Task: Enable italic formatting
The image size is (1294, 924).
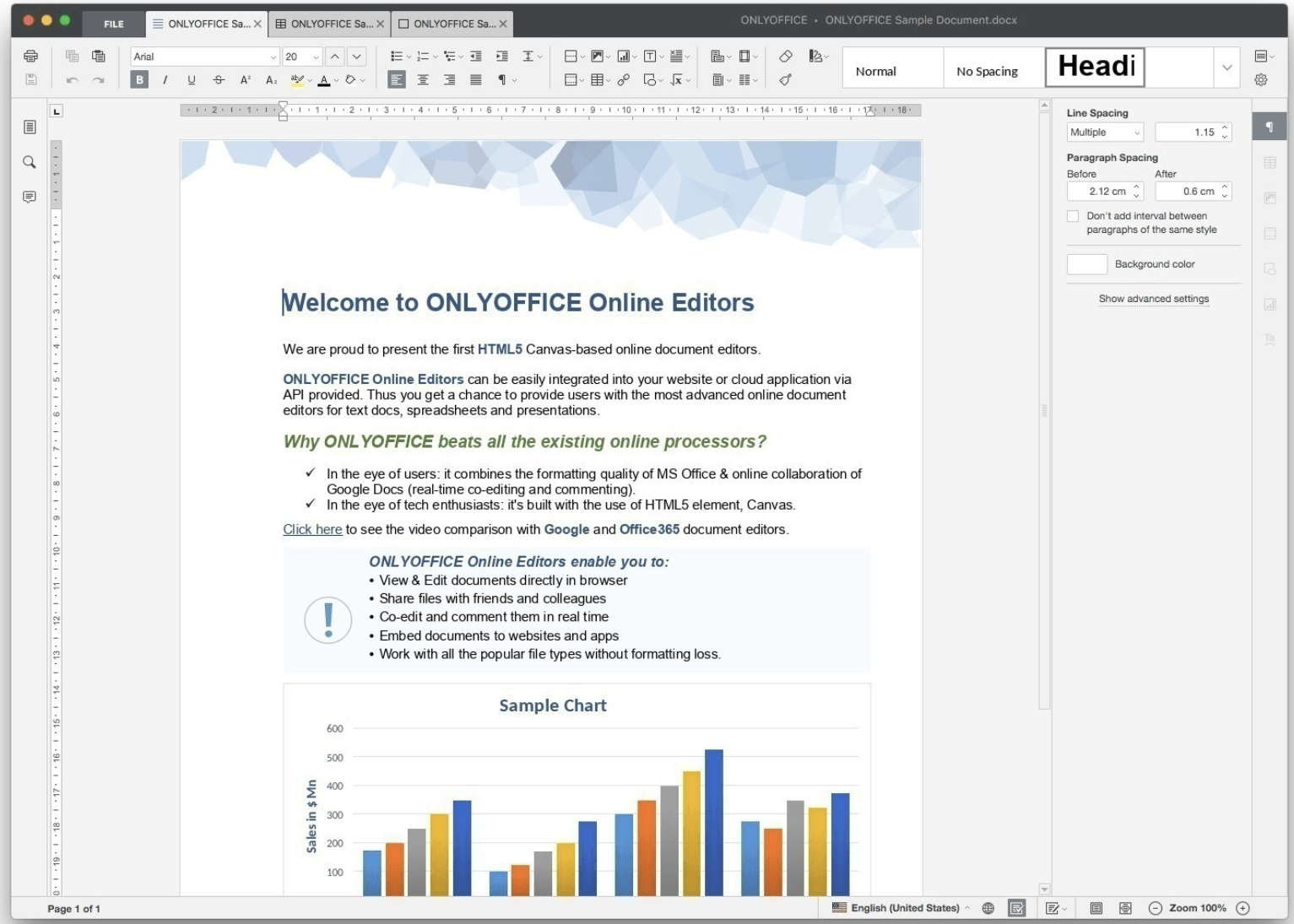Action: [x=165, y=80]
